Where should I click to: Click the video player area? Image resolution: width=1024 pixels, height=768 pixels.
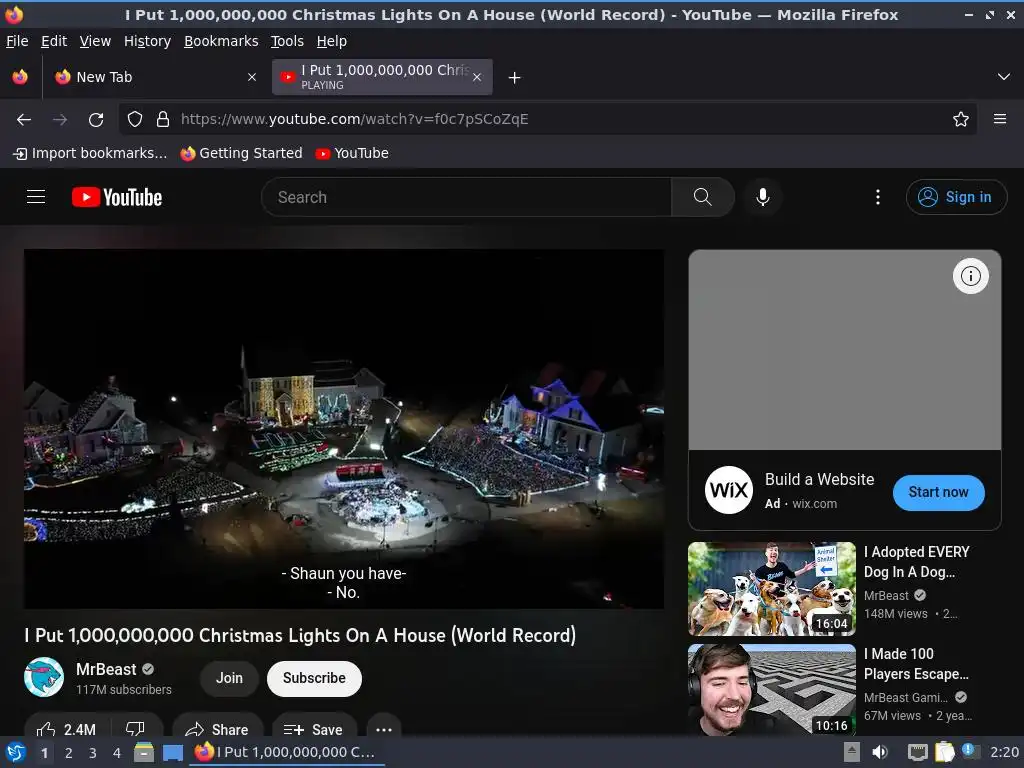pos(344,428)
